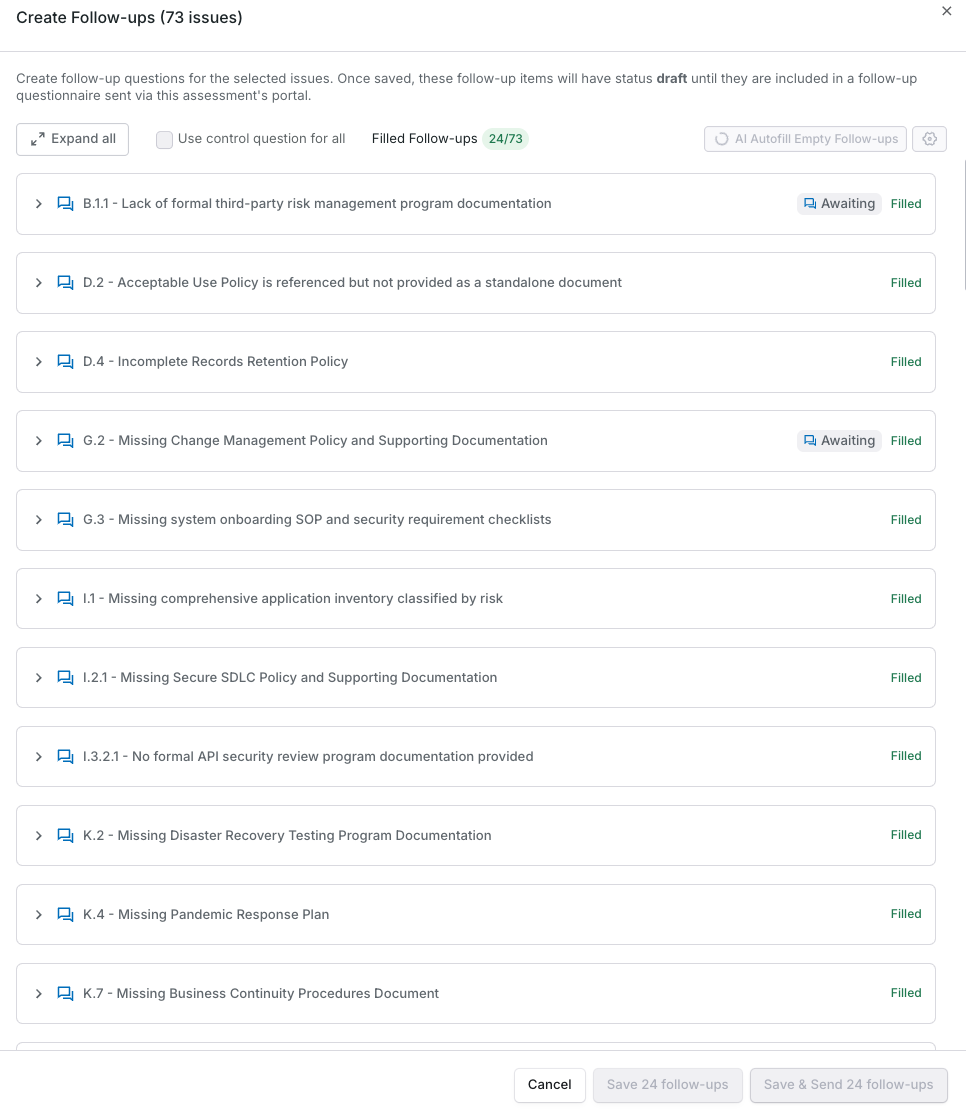Image resolution: width=966 pixels, height=1113 pixels.
Task: Open the autofill settings gear icon
Action: pos(930,139)
